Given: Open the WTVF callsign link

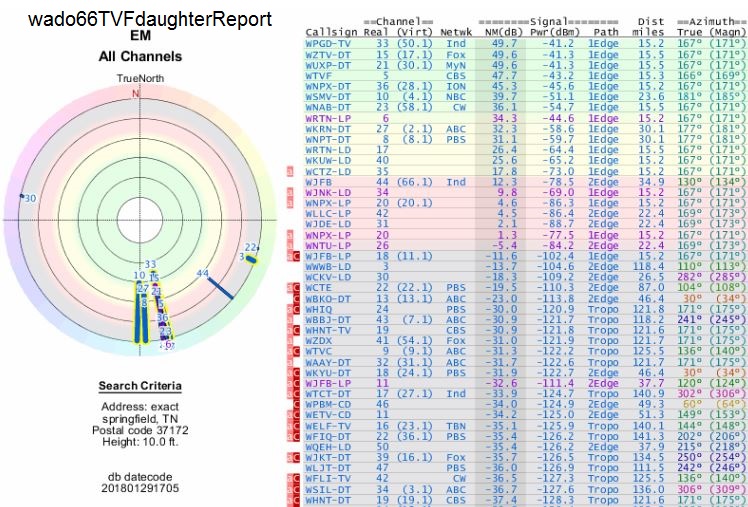Looking at the screenshot, I should click(320, 75).
